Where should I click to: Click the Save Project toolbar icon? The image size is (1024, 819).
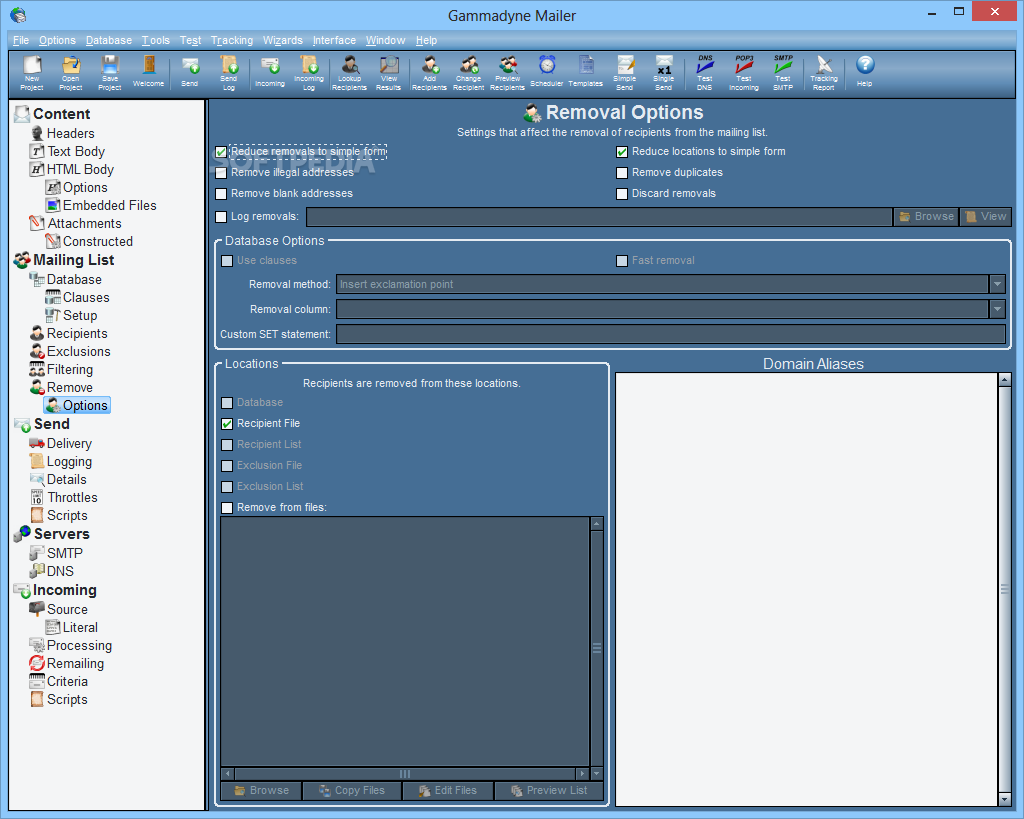tap(110, 72)
